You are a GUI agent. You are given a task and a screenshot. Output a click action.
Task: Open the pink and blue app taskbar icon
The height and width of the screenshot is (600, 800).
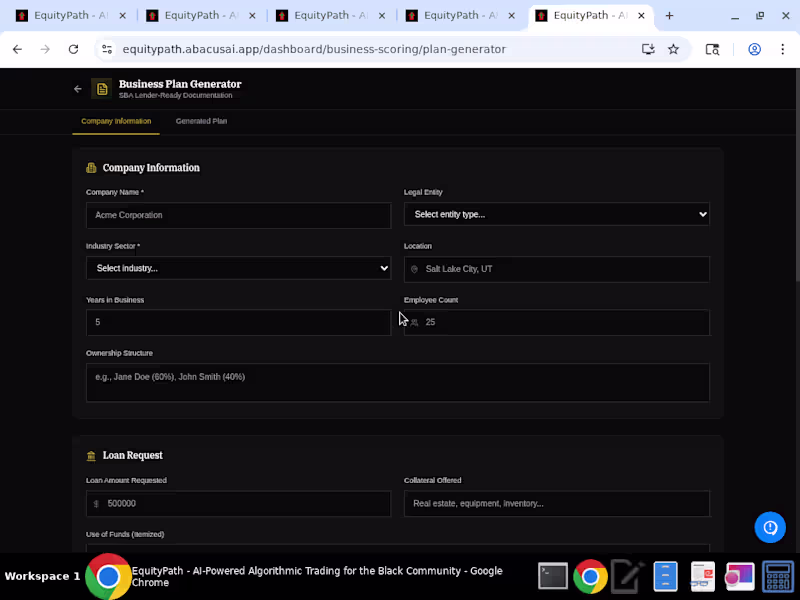pos(740,577)
